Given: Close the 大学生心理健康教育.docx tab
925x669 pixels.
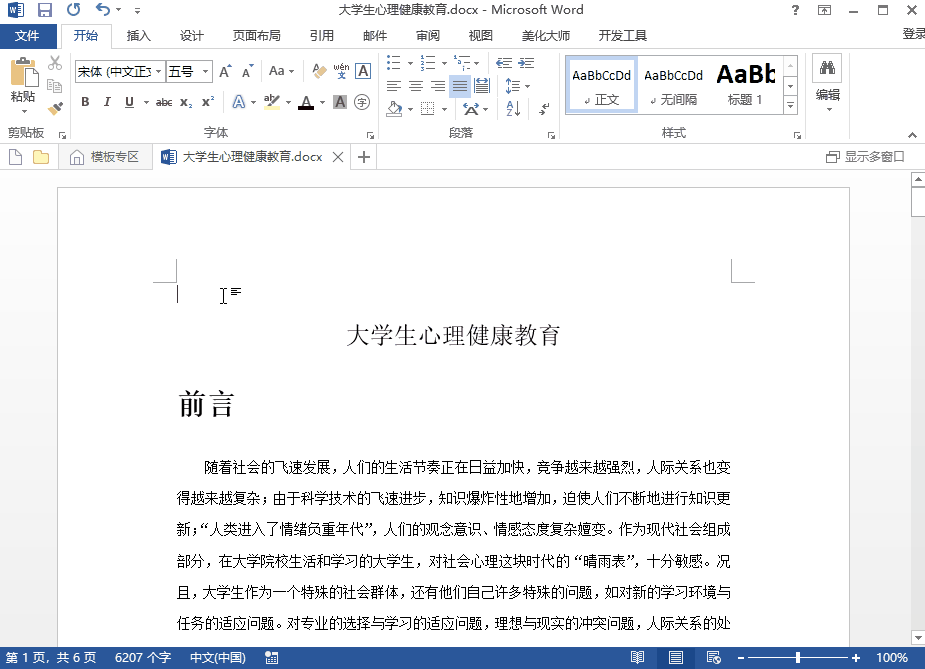Looking at the screenshot, I should (338, 157).
